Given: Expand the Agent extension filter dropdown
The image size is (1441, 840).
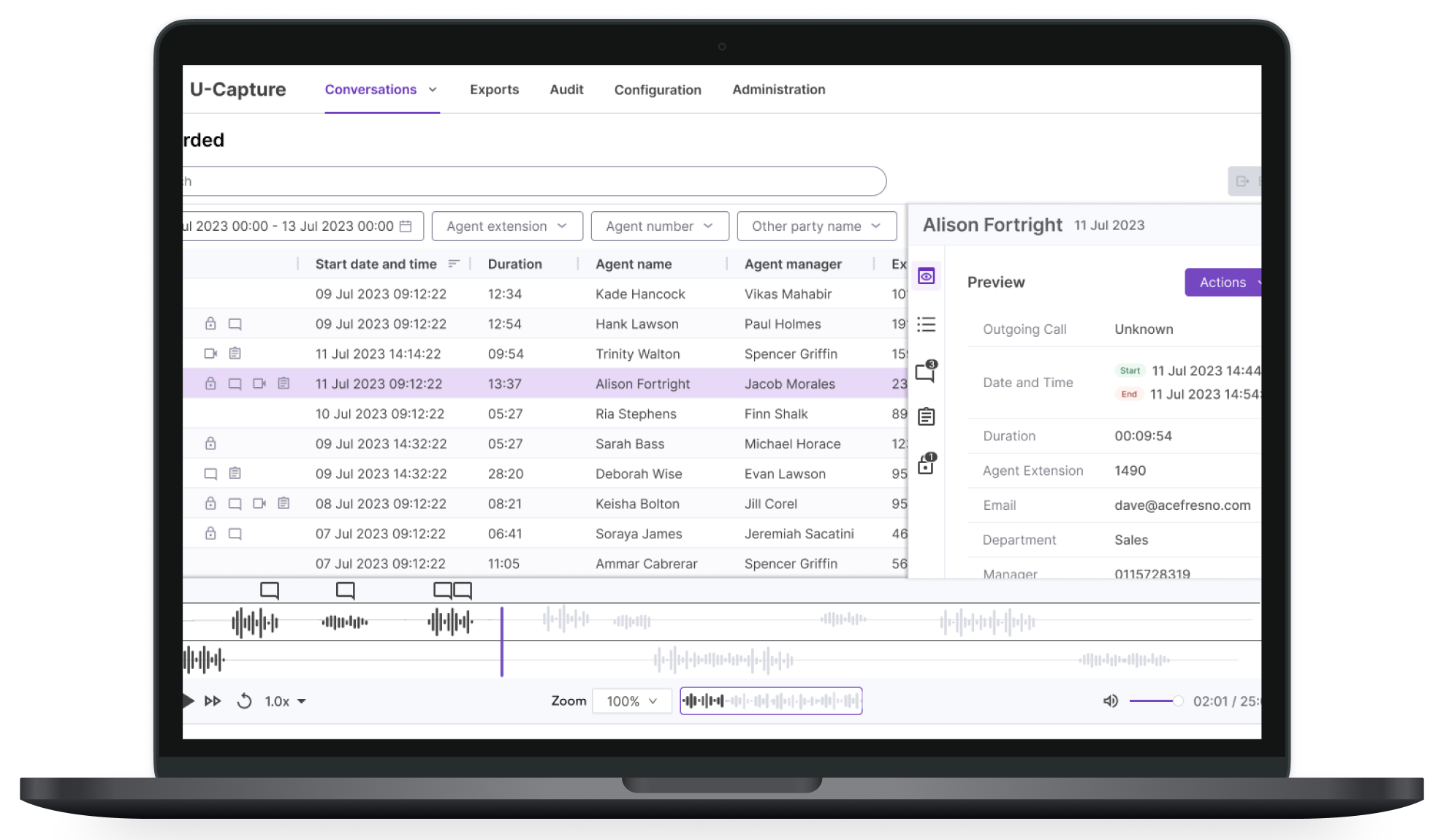Looking at the screenshot, I should (506, 226).
